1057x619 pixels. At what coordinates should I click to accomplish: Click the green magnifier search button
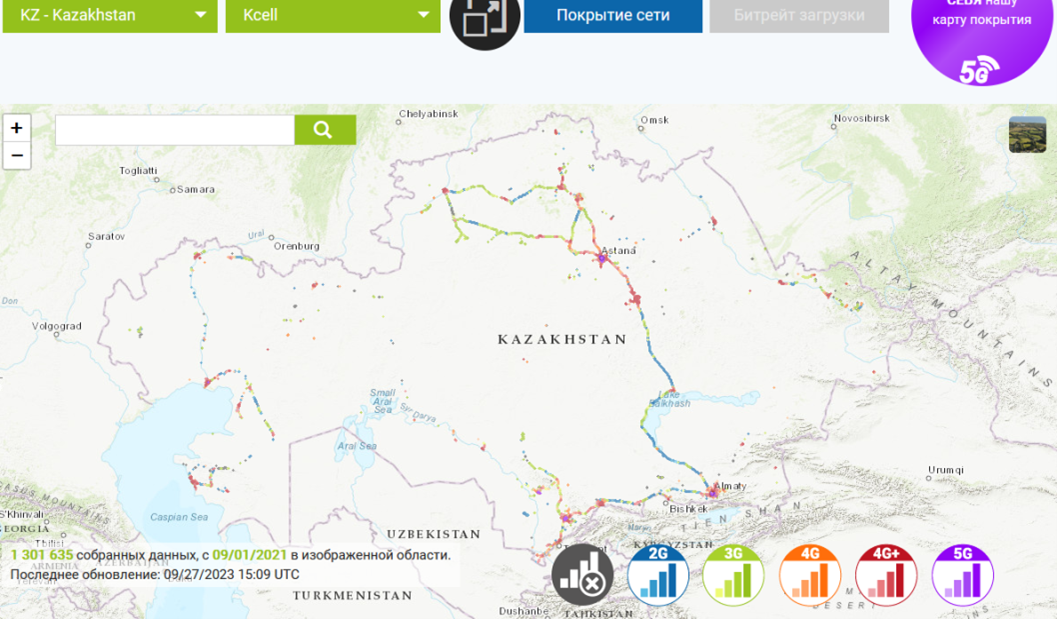[x=325, y=130]
